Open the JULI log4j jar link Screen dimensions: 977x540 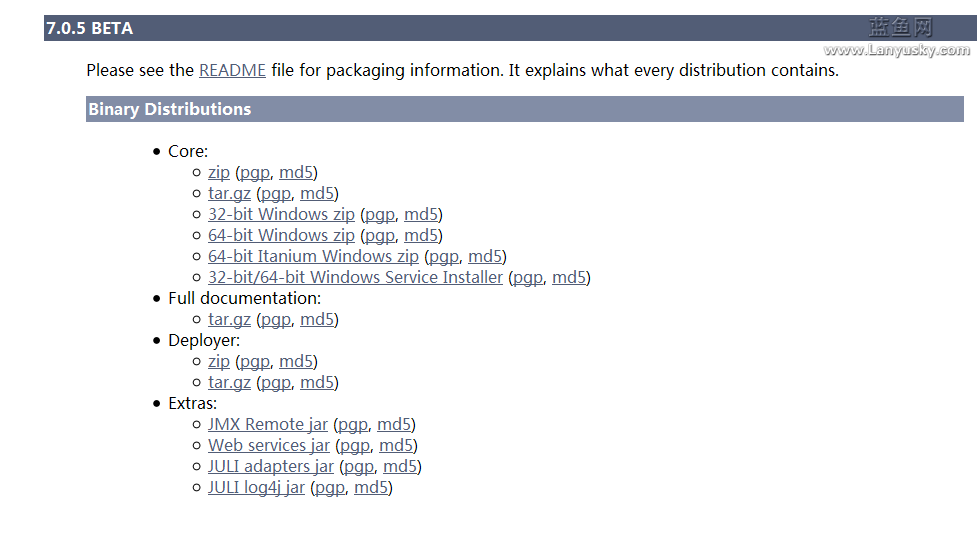pos(256,488)
